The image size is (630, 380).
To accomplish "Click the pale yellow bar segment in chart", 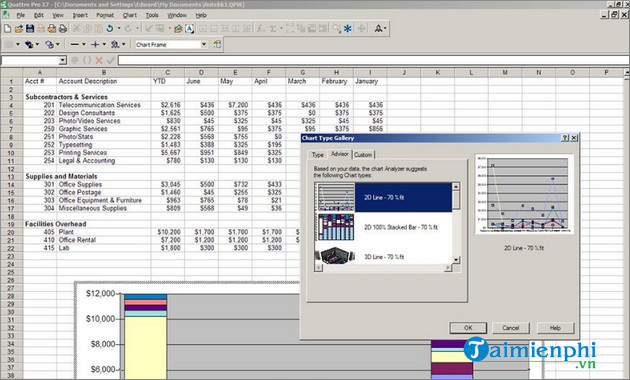I will click(x=145, y=347).
